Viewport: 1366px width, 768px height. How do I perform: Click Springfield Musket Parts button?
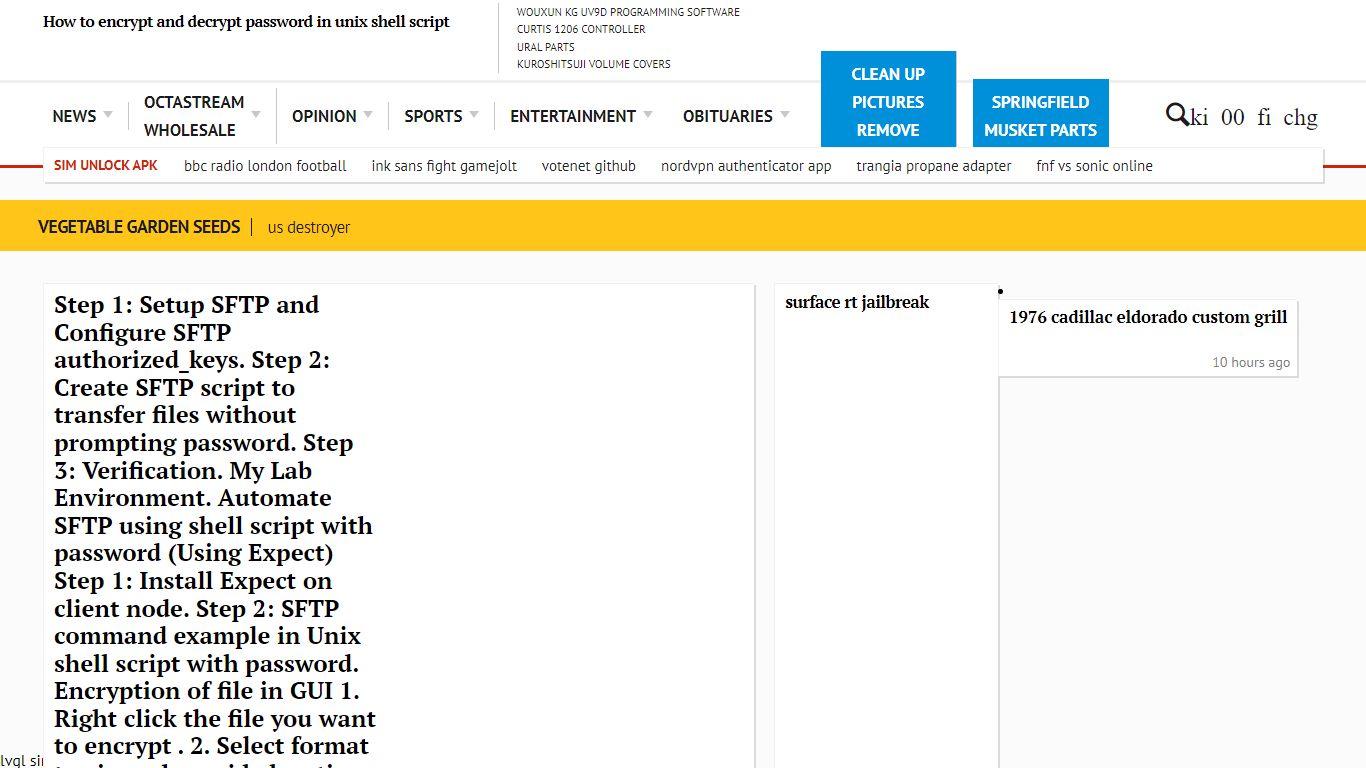point(1040,115)
